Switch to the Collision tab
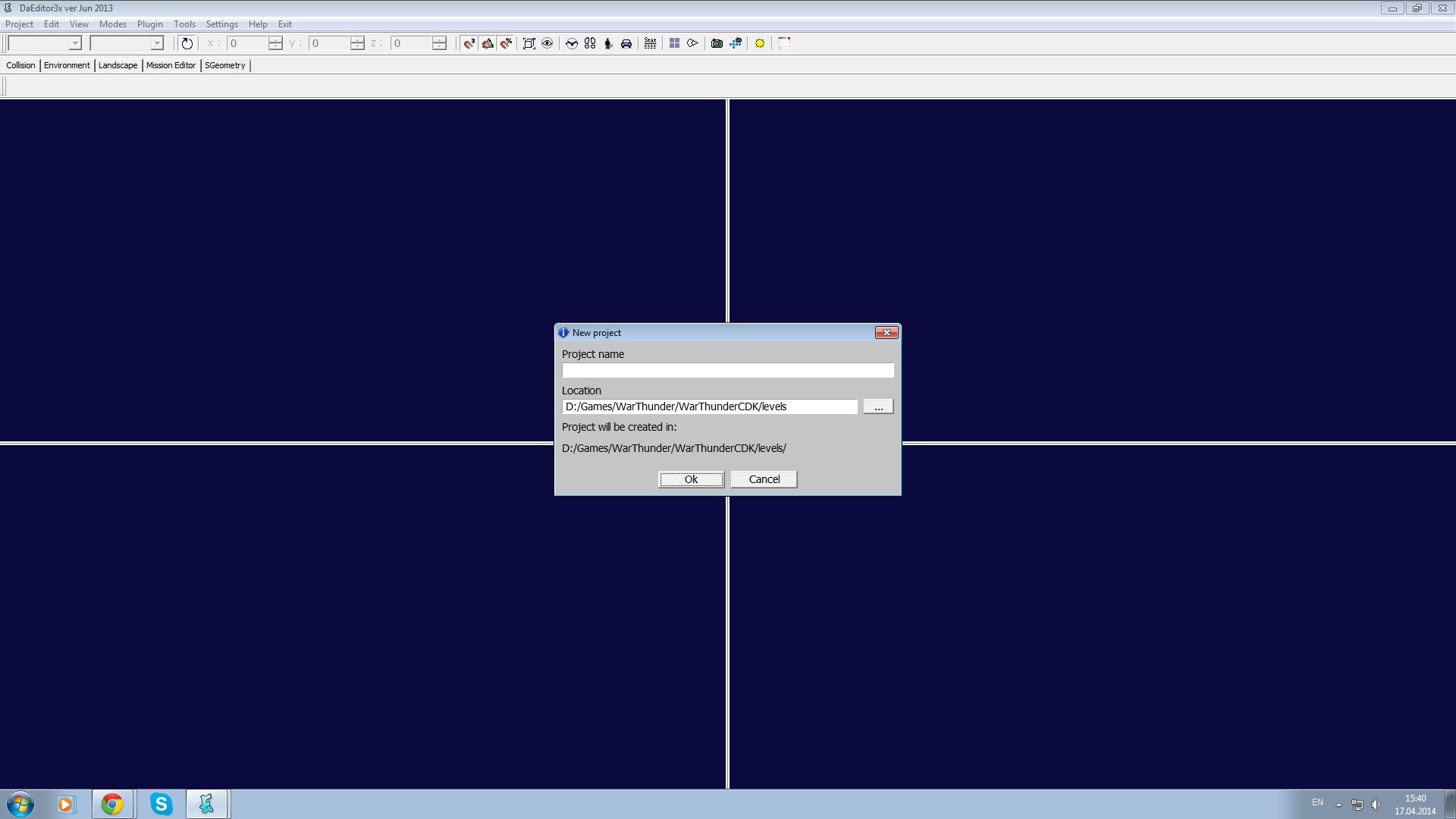Screen dimensions: 1456x819 (20, 65)
